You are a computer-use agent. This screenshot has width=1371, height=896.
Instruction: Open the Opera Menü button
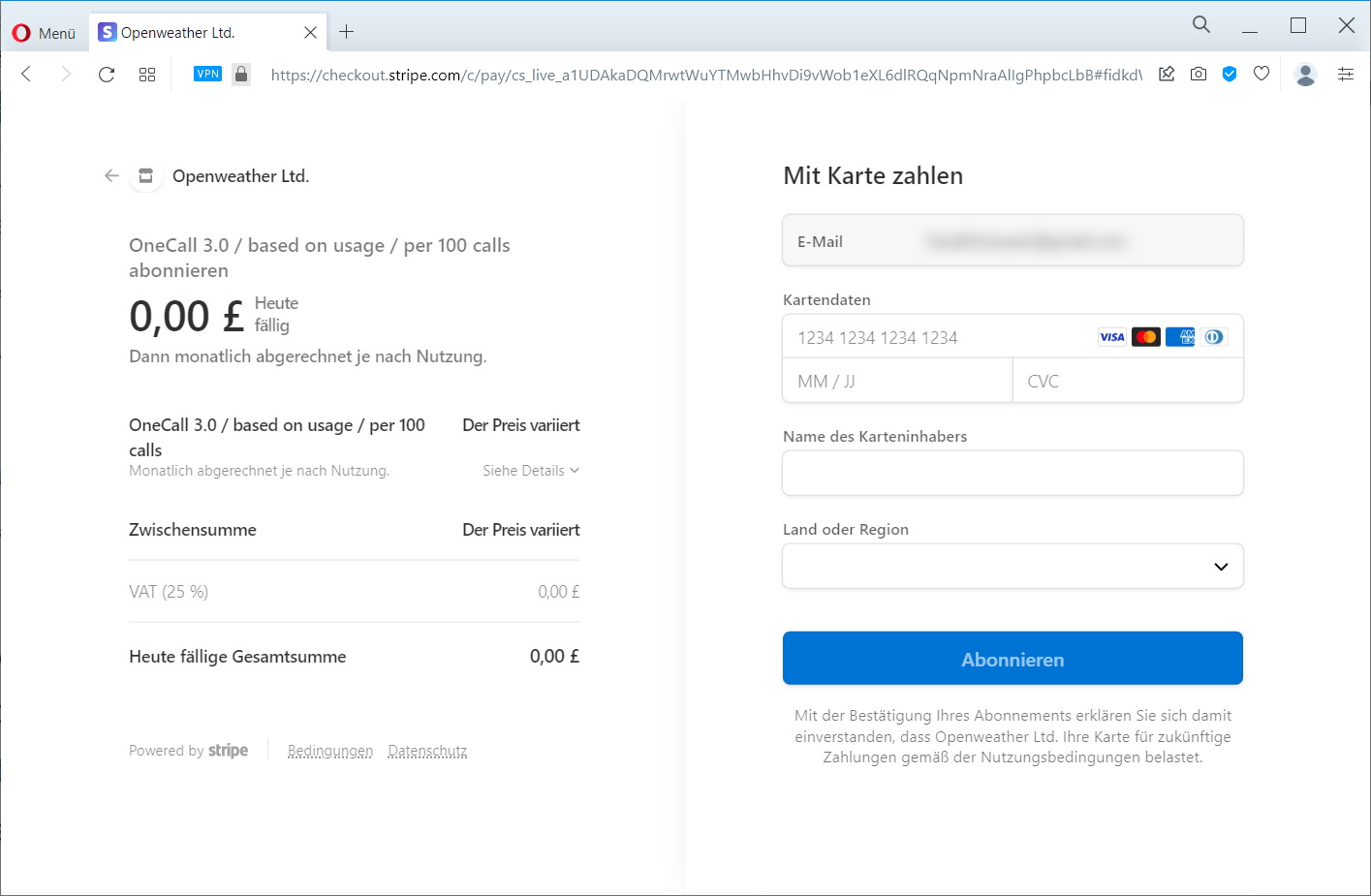(x=44, y=33)
